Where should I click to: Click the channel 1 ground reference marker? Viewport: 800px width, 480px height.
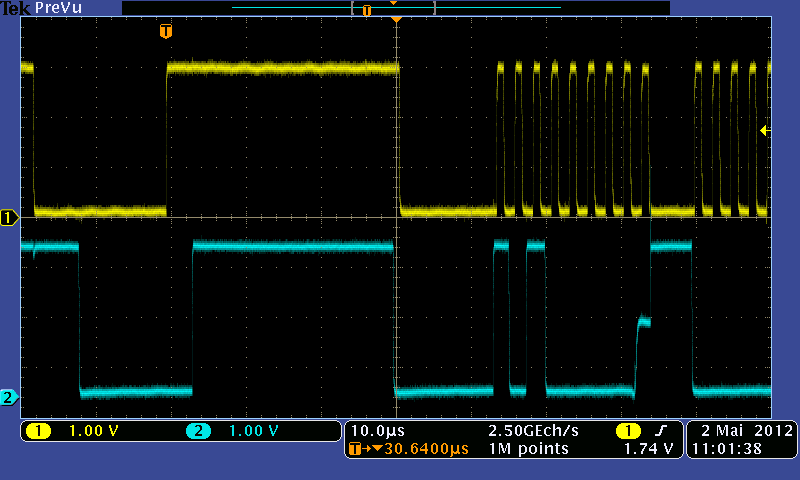click(x=9, y=218)
